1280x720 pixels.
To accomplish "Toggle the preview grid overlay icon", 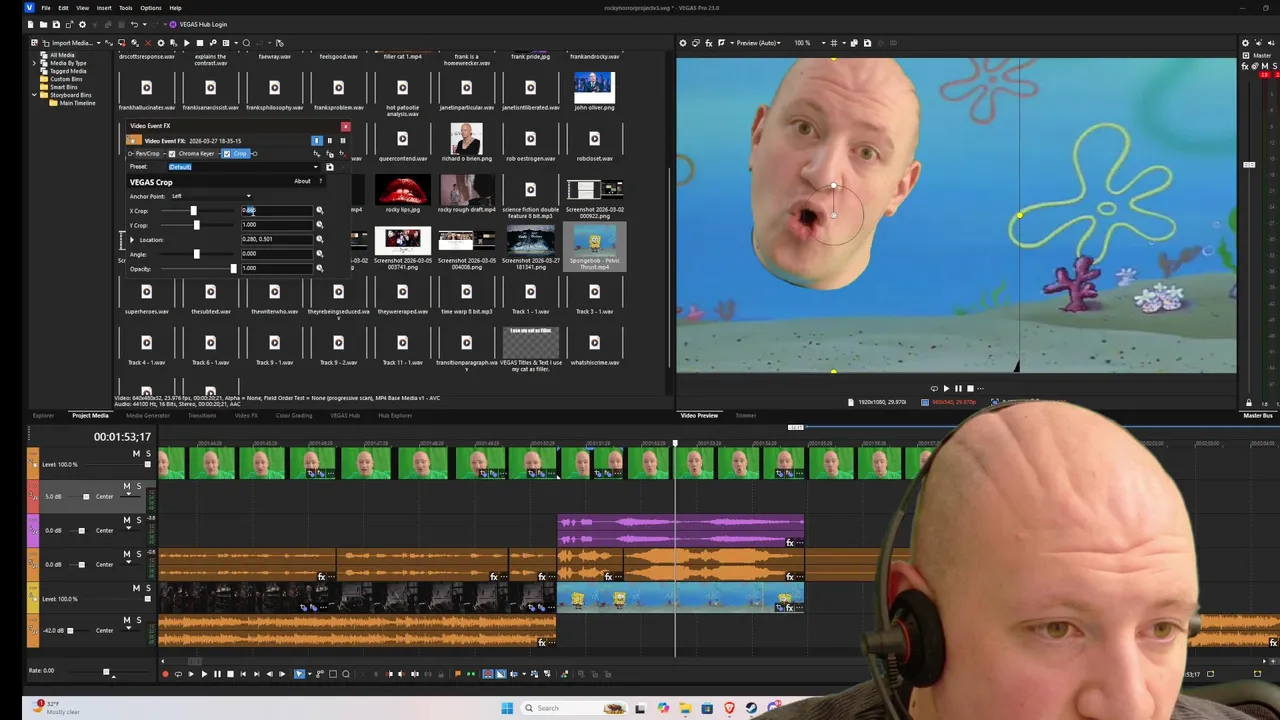I will [x=833, y=43].
